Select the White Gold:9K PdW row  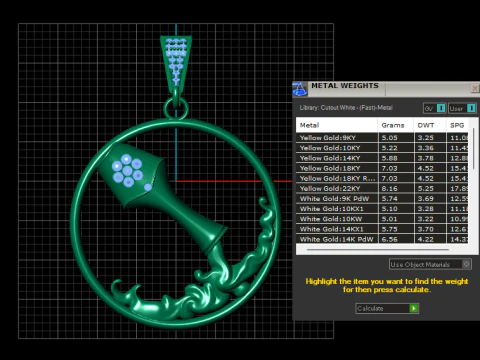(382, 199)
